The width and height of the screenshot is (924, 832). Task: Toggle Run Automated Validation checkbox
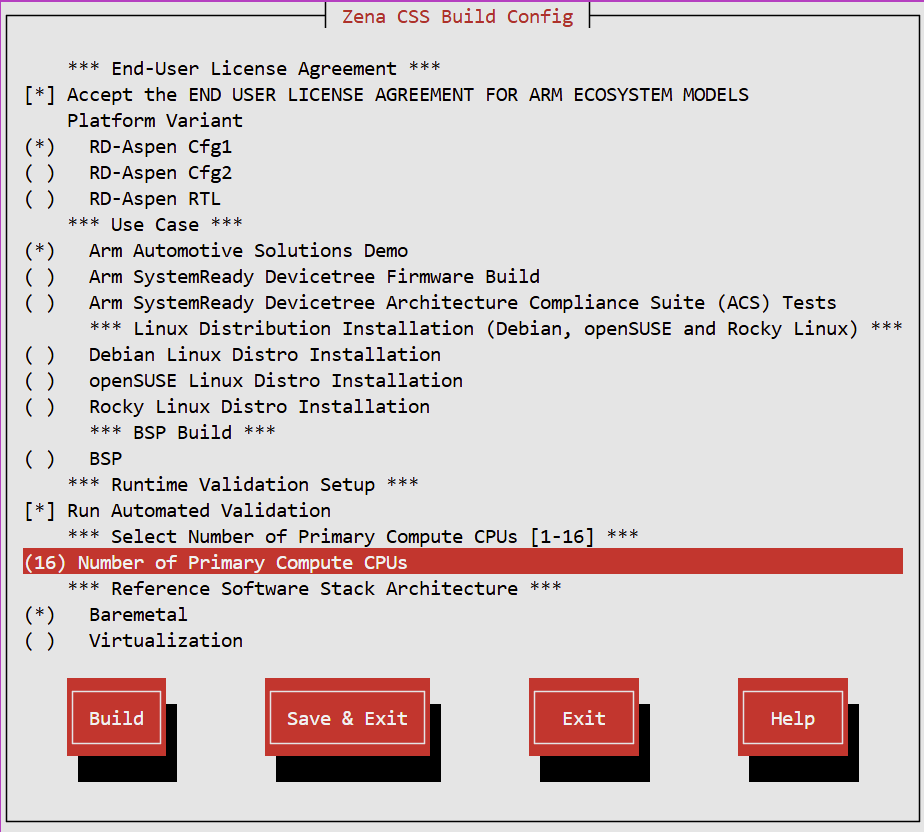click(x=39, y=511)
